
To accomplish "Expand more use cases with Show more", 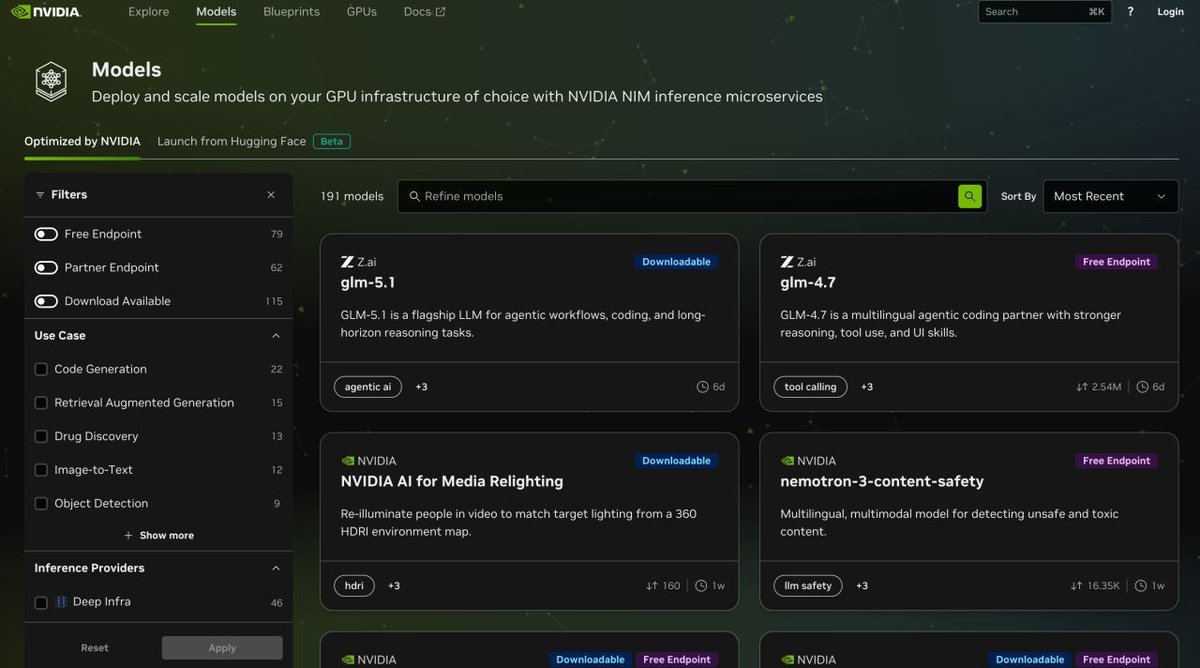I will tap(159, 536).
